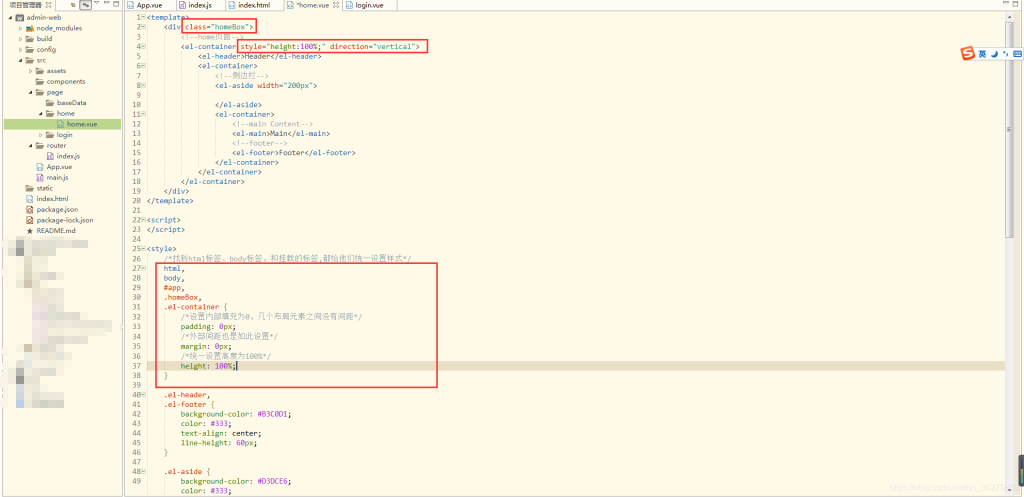Expand the node_modules folder

coord(20,28)
